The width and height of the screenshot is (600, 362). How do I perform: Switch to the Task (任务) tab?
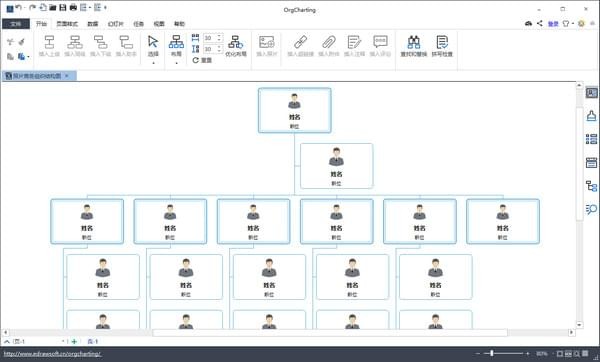[139, 24]
